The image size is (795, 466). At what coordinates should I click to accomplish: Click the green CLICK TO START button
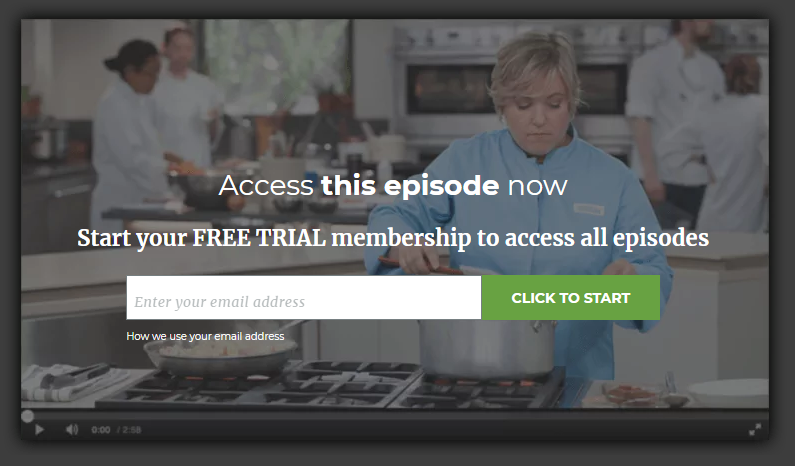570,298
